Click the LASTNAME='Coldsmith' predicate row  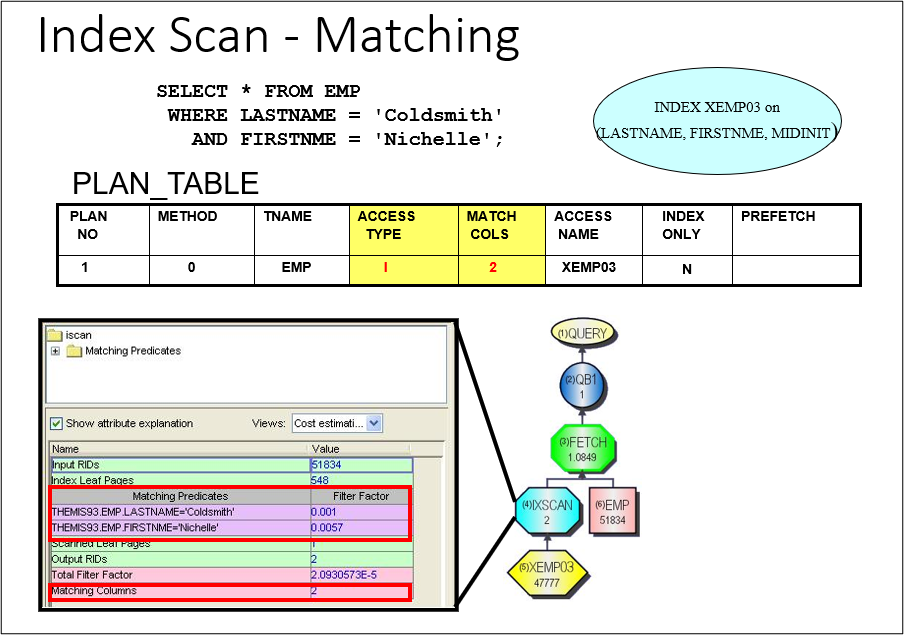coord(179,511)
